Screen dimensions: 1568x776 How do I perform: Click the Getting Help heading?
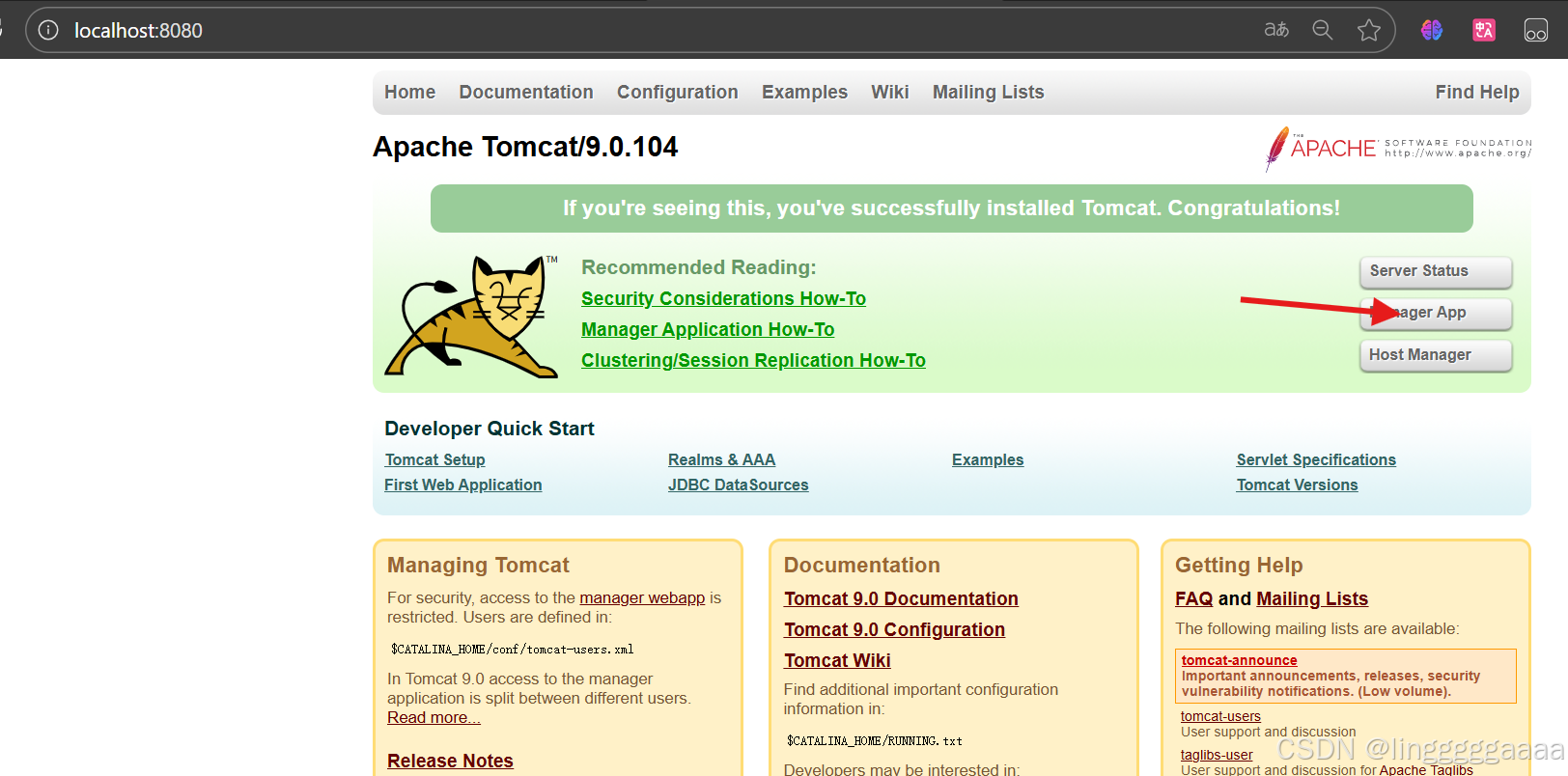1239,565
